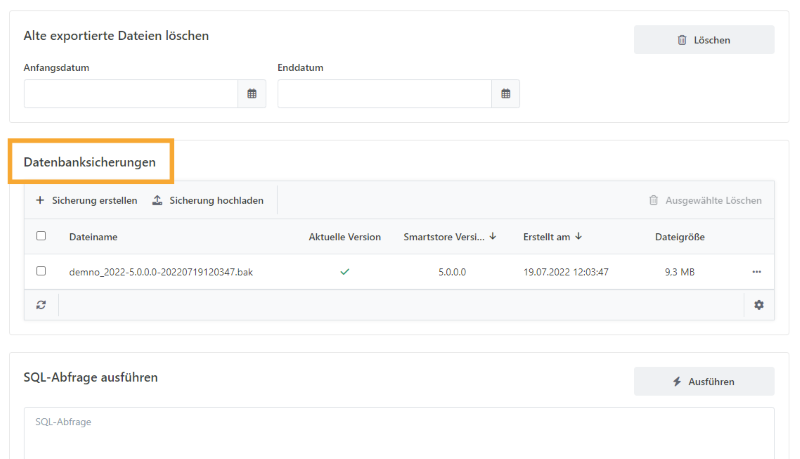Click into the Anfangsdatum date field

click(130, 94)
